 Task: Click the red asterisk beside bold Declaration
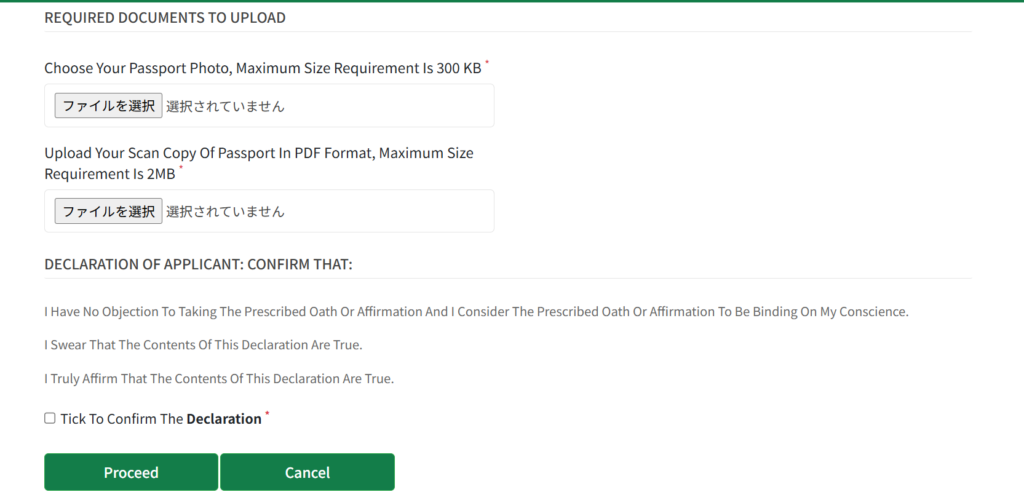(267, 414)
